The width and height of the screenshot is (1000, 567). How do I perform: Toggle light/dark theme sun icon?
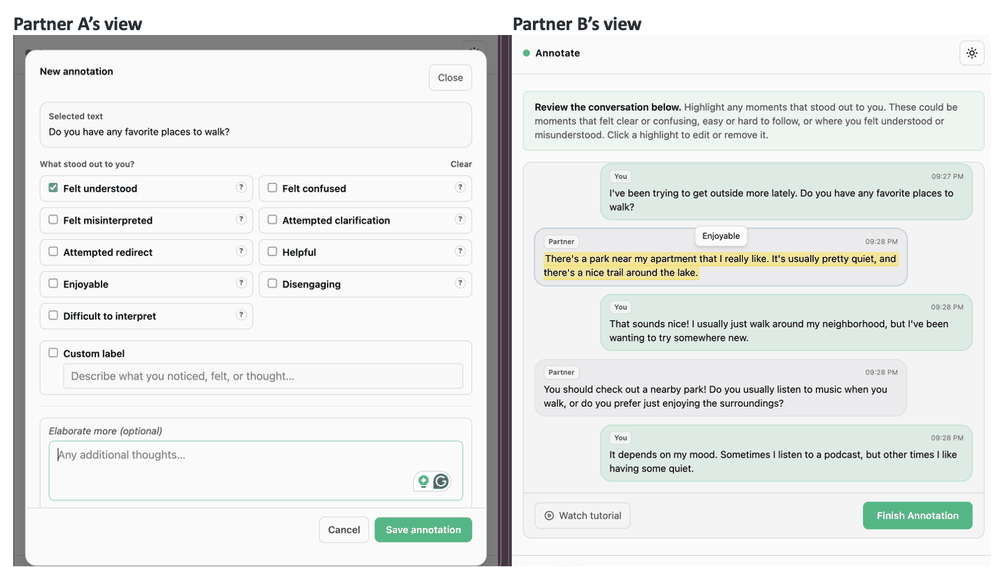(971, 53)
